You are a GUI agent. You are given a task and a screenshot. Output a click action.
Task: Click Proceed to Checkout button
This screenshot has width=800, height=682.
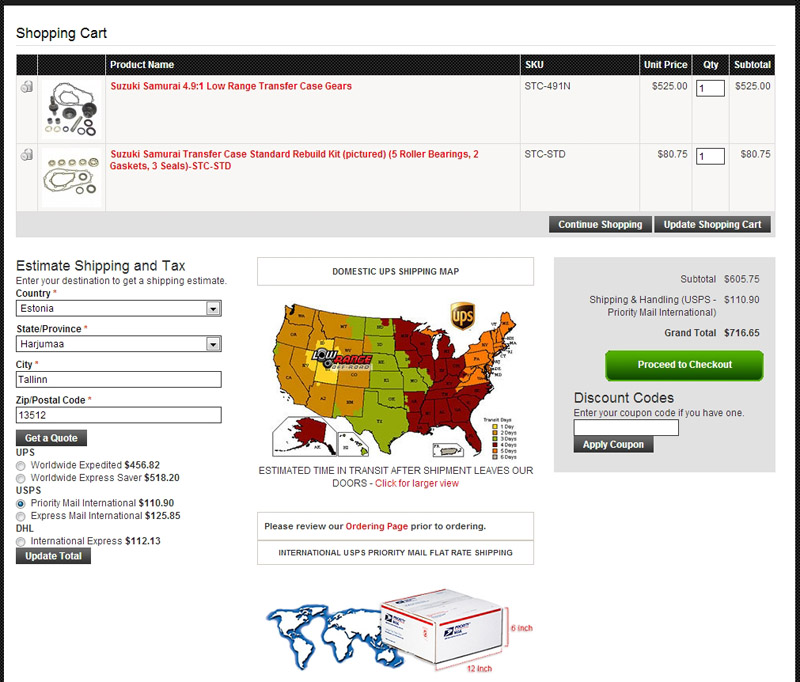pos(684,365)
